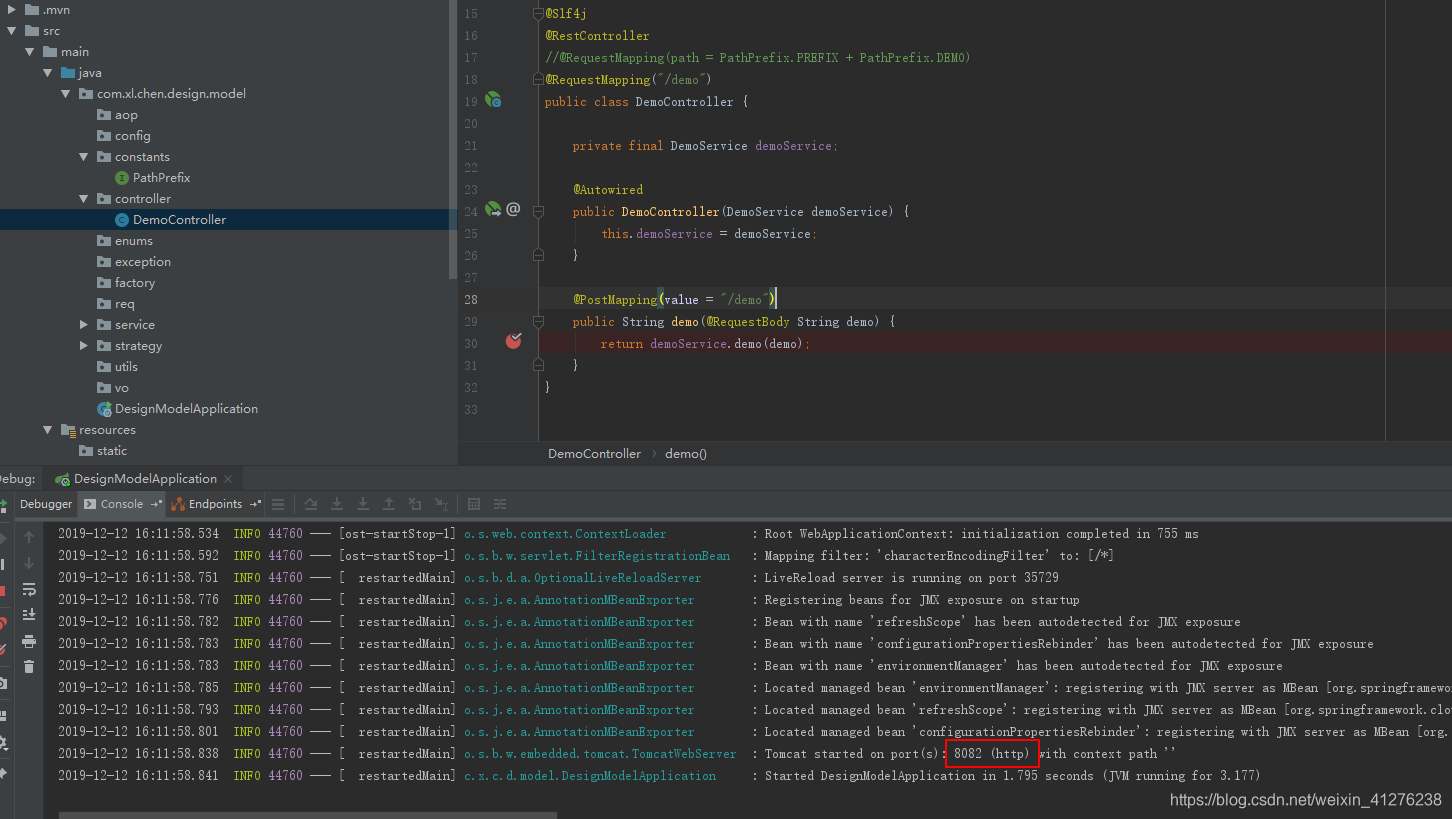
Task: Select the exception package
Action: pos(142,262)
